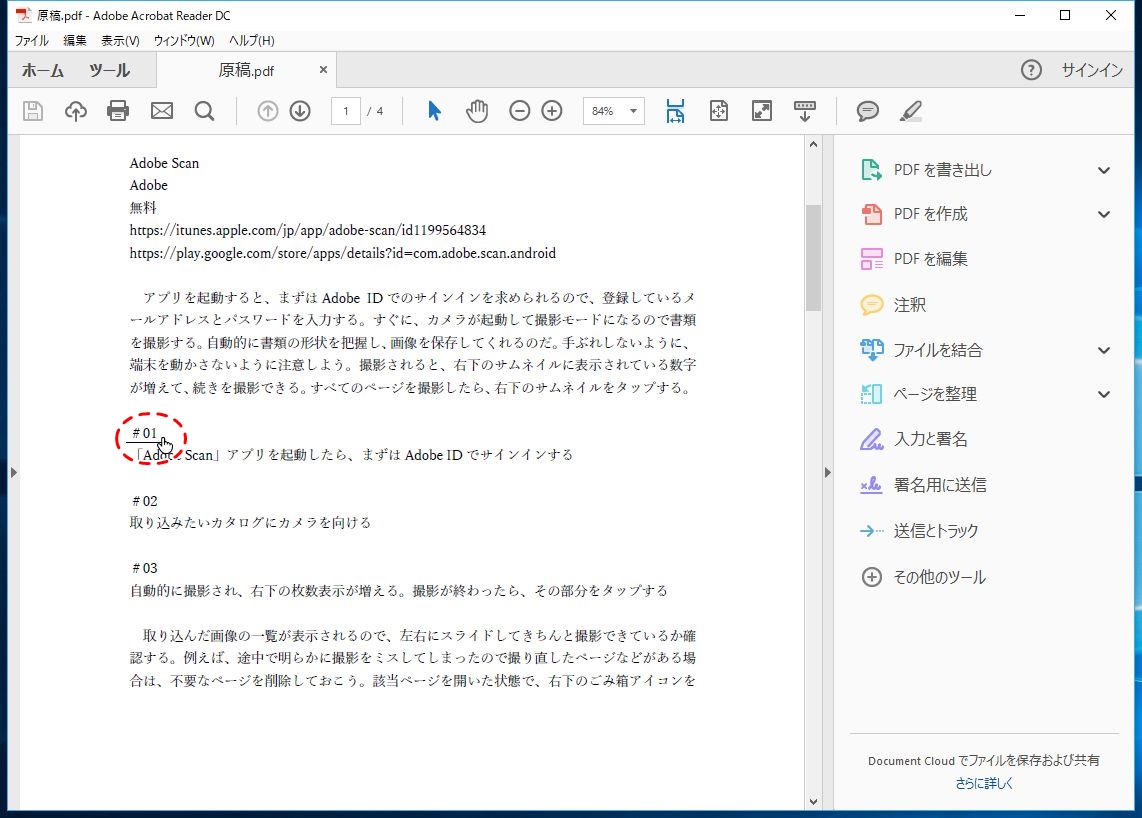Go to next page arrow
Viewport: 1142px width, 818px height.
click(300, 111)
